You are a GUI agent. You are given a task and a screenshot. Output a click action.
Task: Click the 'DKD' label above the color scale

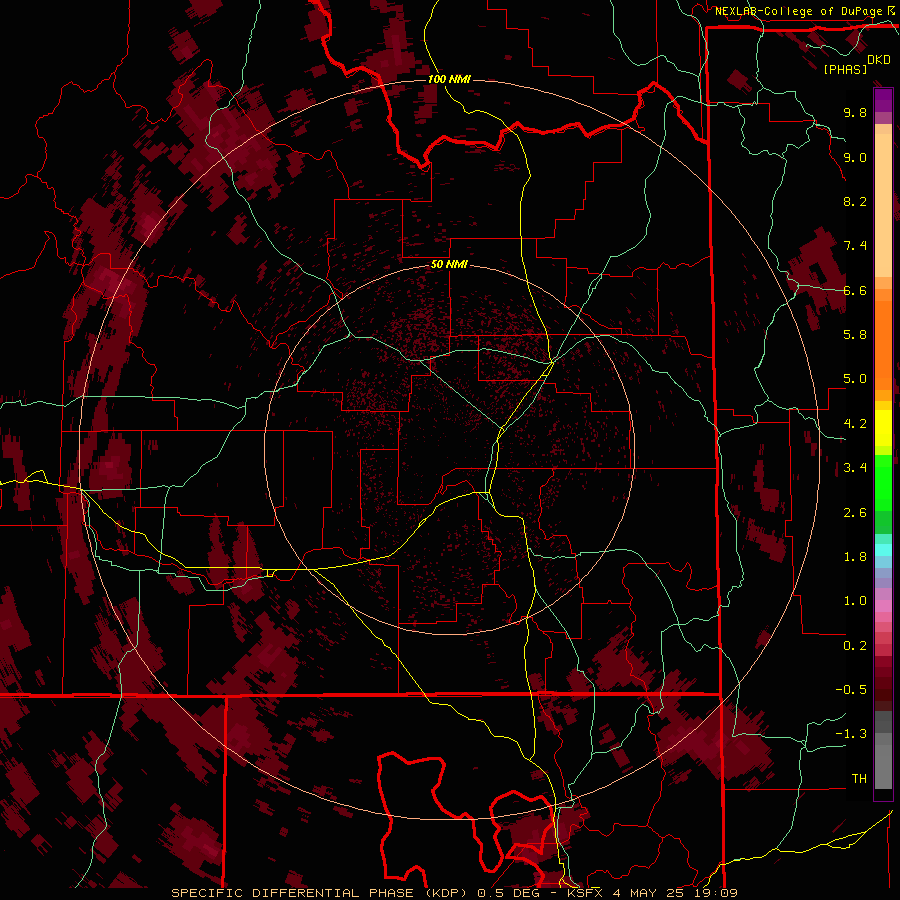point(879,60)
